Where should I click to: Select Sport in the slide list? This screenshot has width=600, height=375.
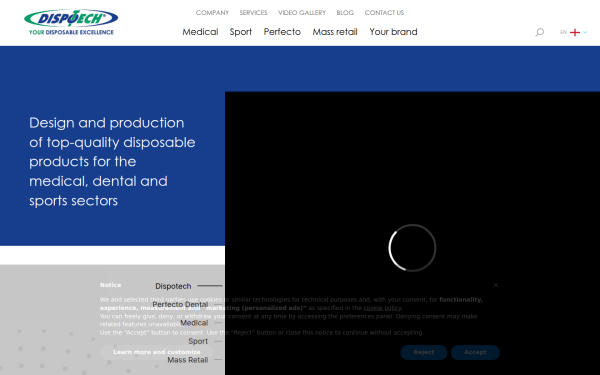click(198, 341)
